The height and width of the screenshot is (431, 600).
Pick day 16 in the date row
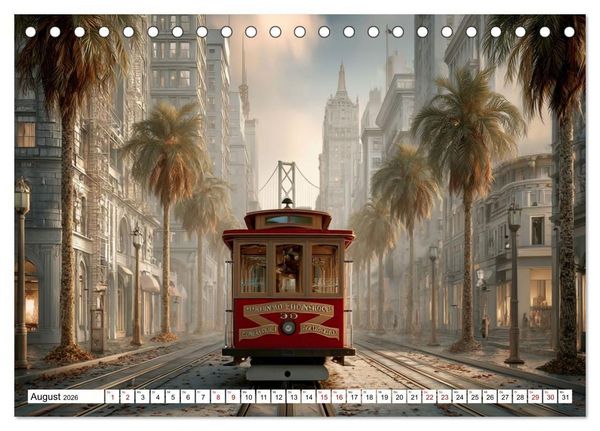[x=339, y=397]
